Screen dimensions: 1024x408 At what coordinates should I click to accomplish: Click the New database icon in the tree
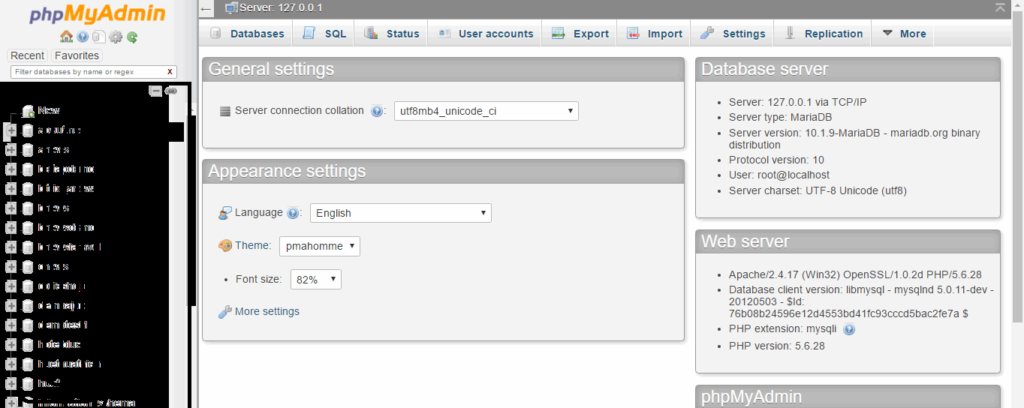click(x=28, y=111)
